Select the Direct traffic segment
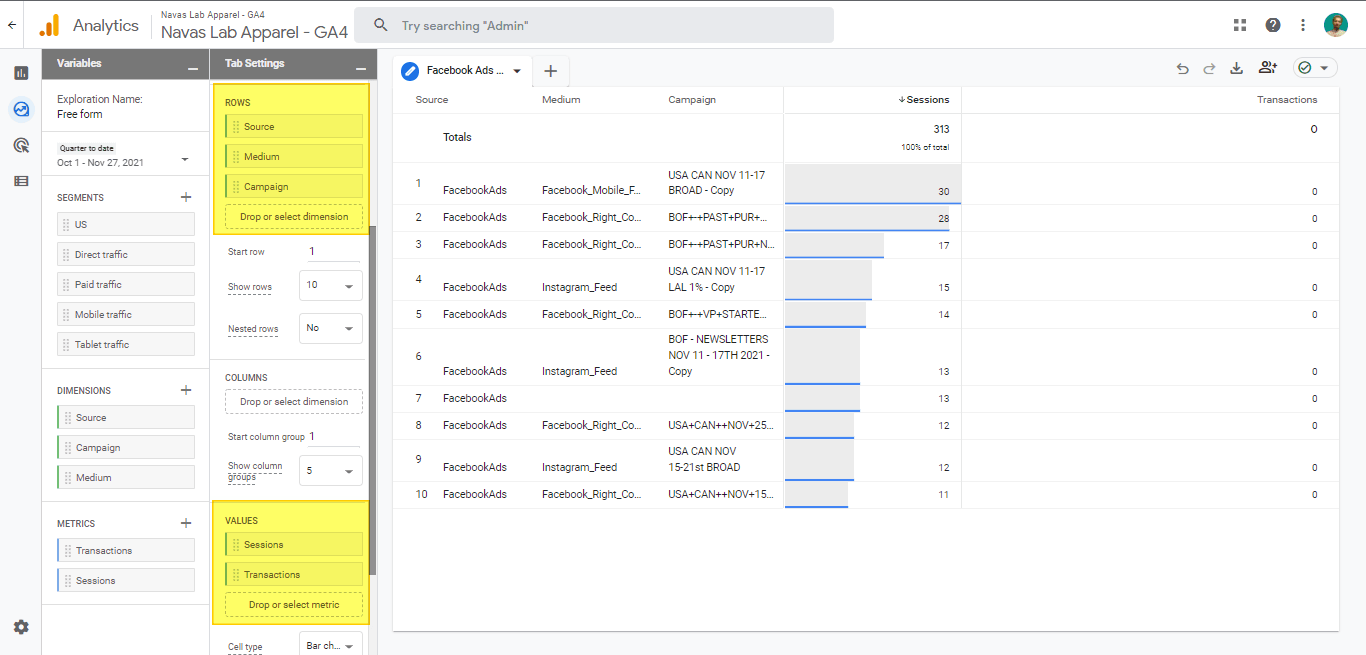Image resolution: width=1366 pixels, height=655 pixels. 126,255
